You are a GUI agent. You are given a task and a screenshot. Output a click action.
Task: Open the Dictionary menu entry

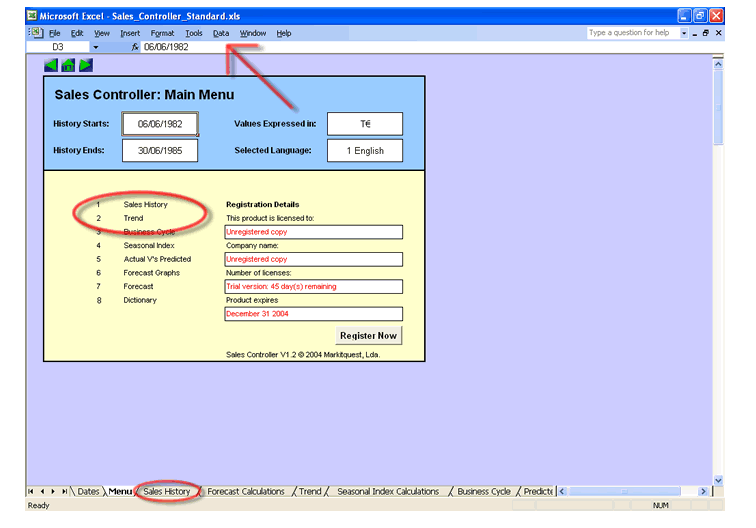[140, 300]
